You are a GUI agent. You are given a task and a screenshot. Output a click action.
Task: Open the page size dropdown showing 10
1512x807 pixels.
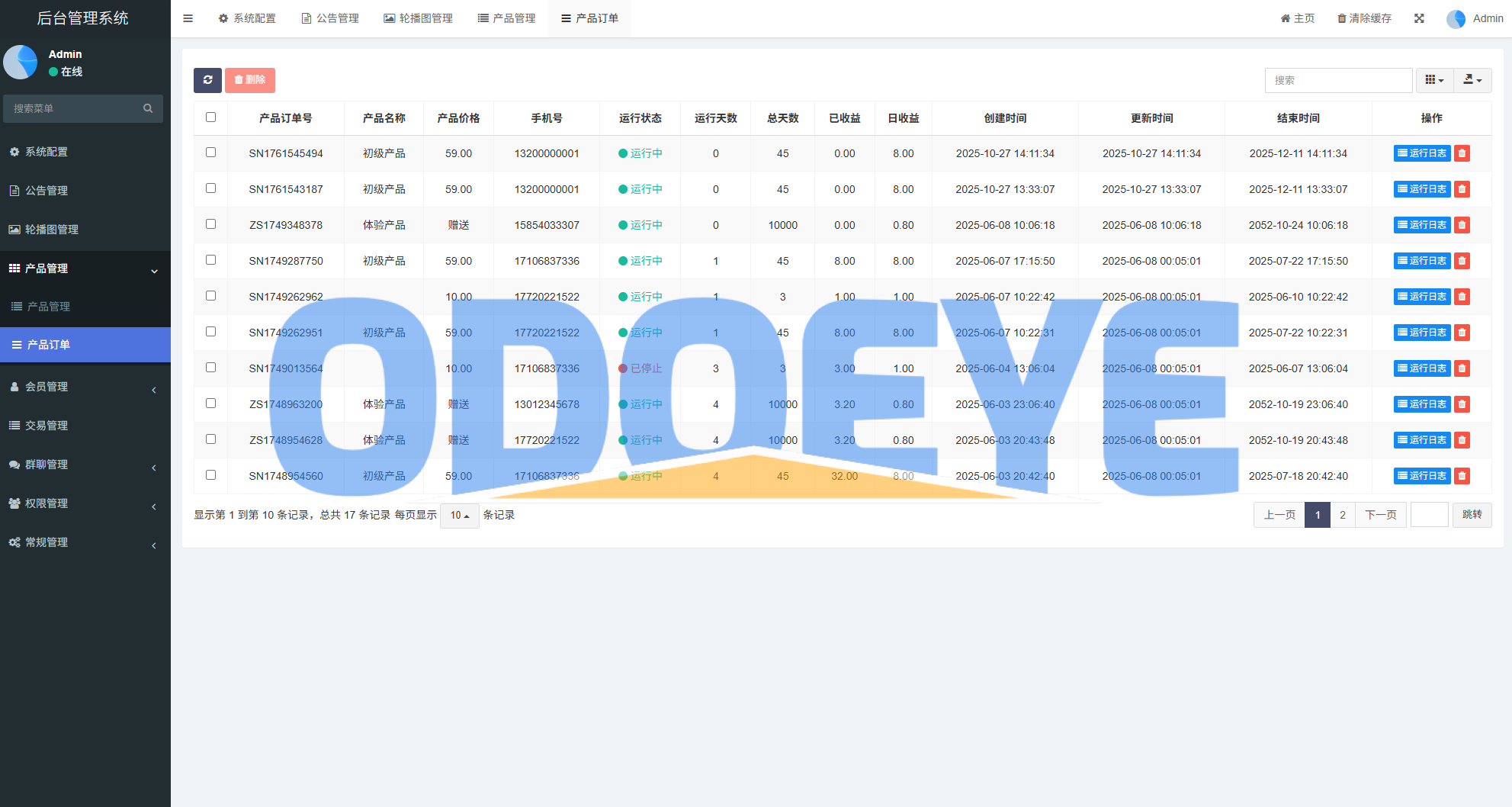click(459, 516)
